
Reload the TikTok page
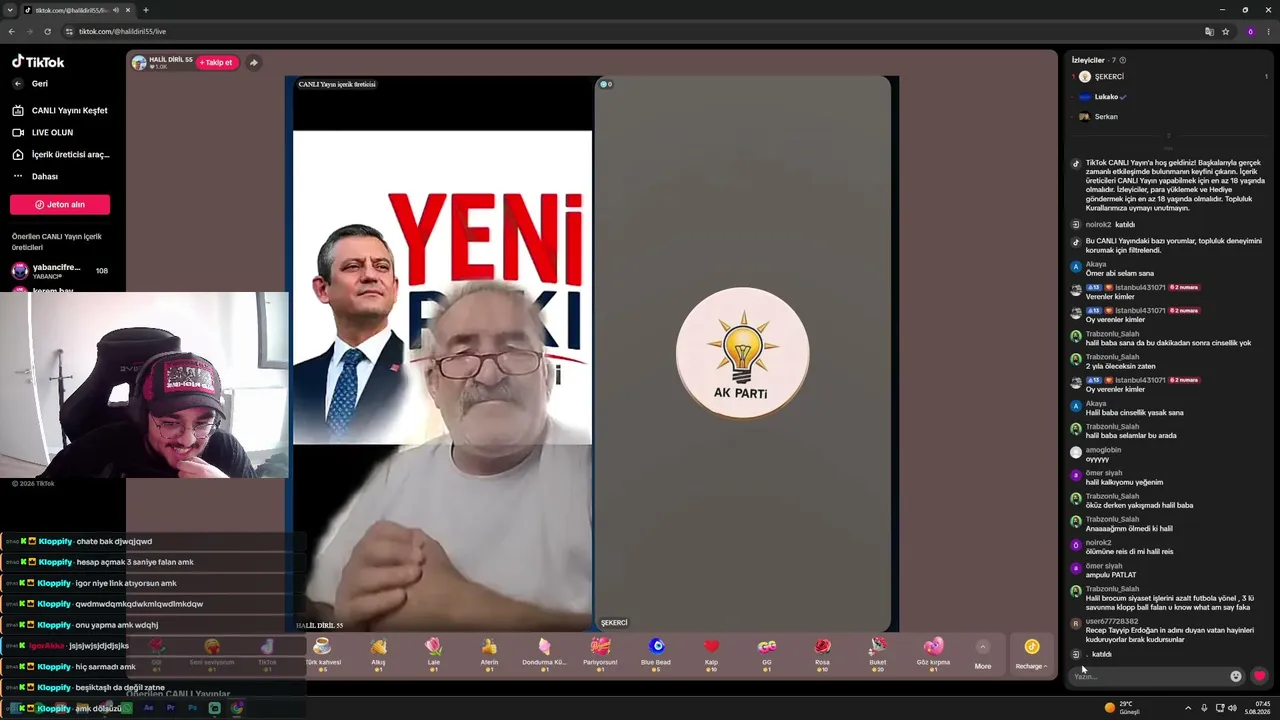coord(48,32)
